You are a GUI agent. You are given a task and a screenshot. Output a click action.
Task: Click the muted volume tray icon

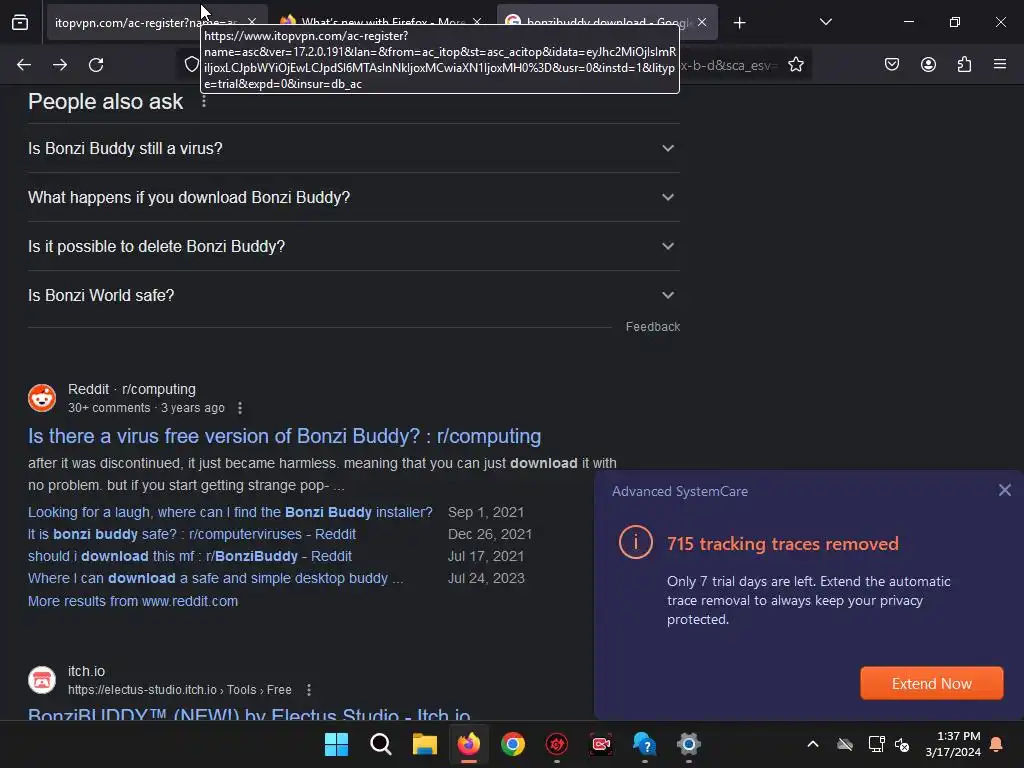pyautogui.click(x=902, y=744)
